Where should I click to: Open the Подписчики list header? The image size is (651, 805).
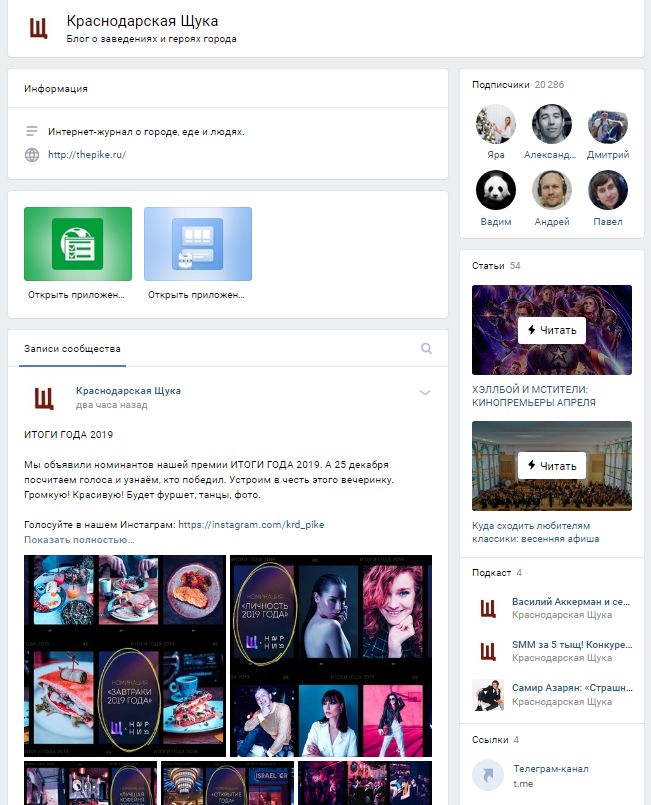(500, 85)
